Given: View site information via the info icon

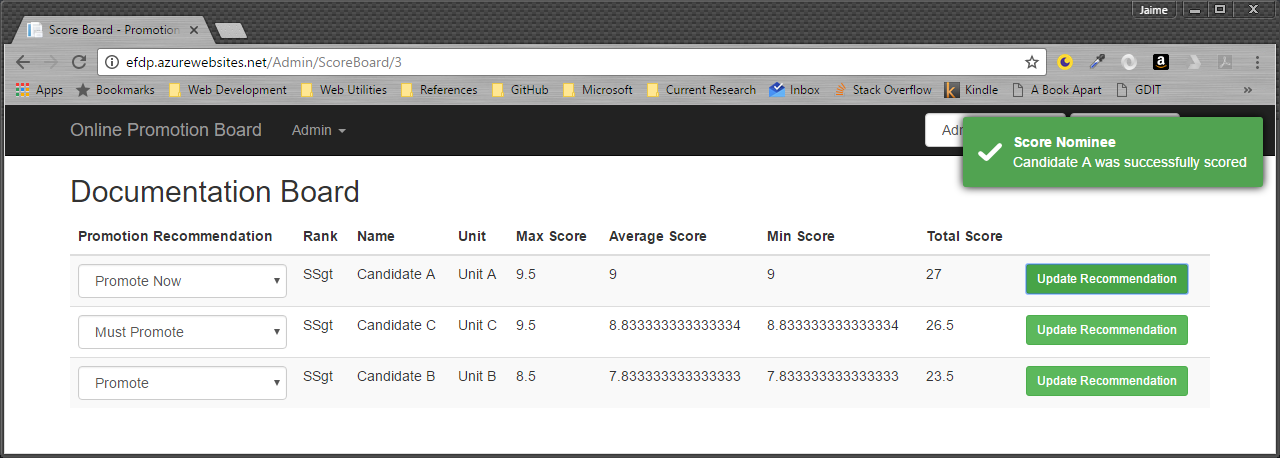Looking at the screenshot, I should tap(112, 62).
